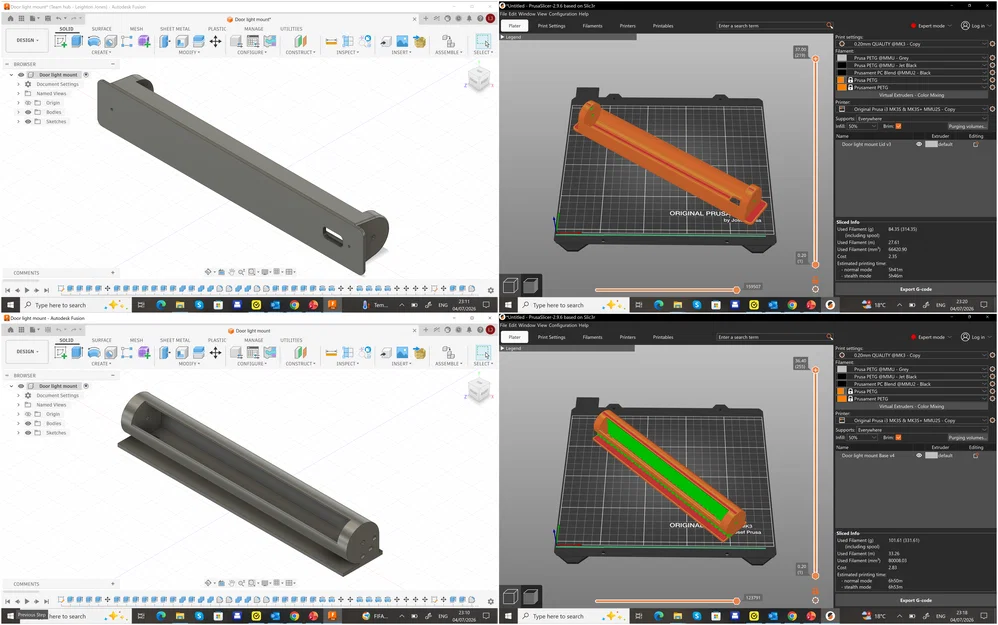Activate the Move/Copy arrows tool in lid-model Fusion
998x625 pixels.
point(216,41)
